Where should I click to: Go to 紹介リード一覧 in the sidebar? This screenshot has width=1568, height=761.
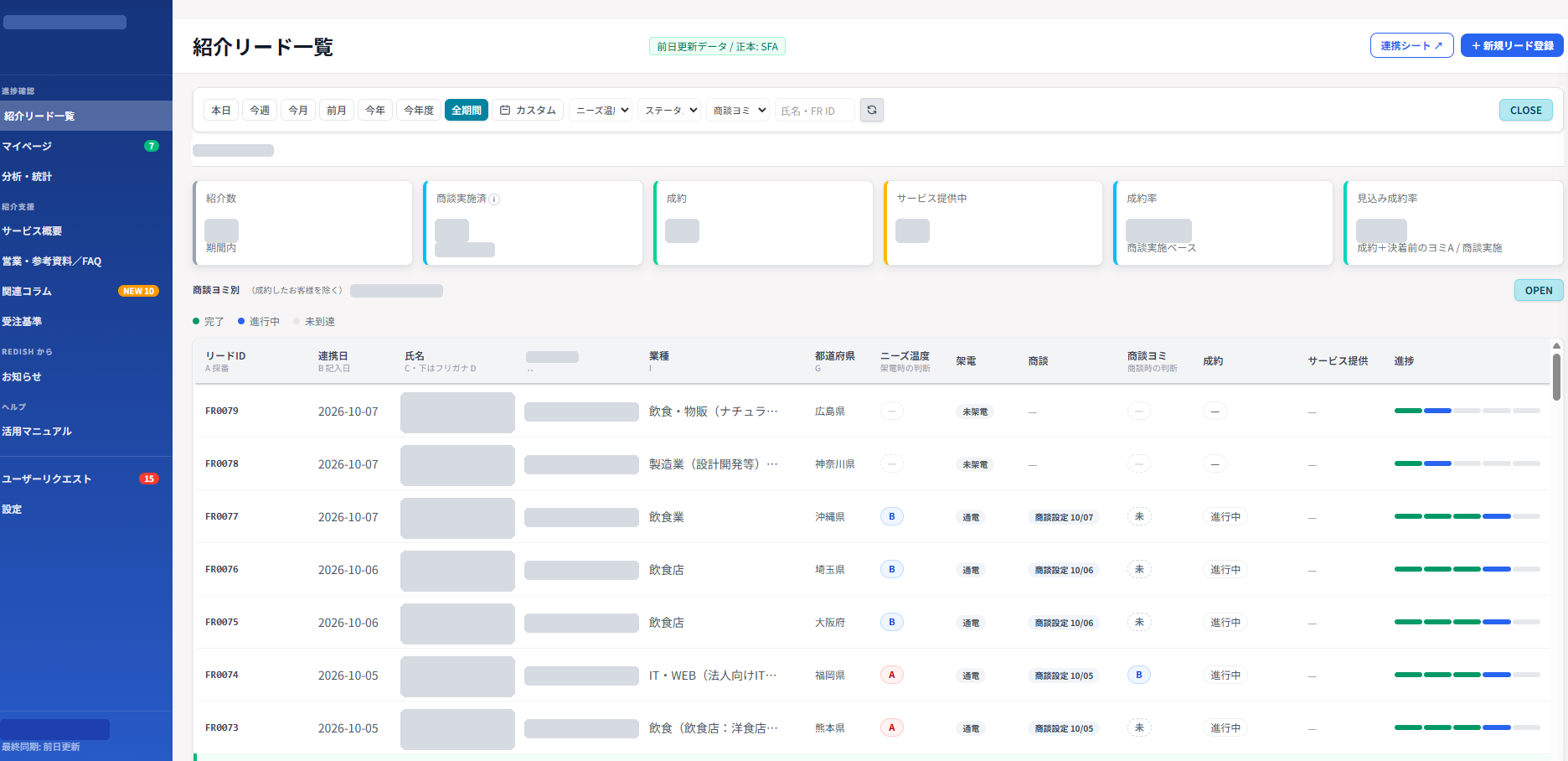tap(86, 116)
